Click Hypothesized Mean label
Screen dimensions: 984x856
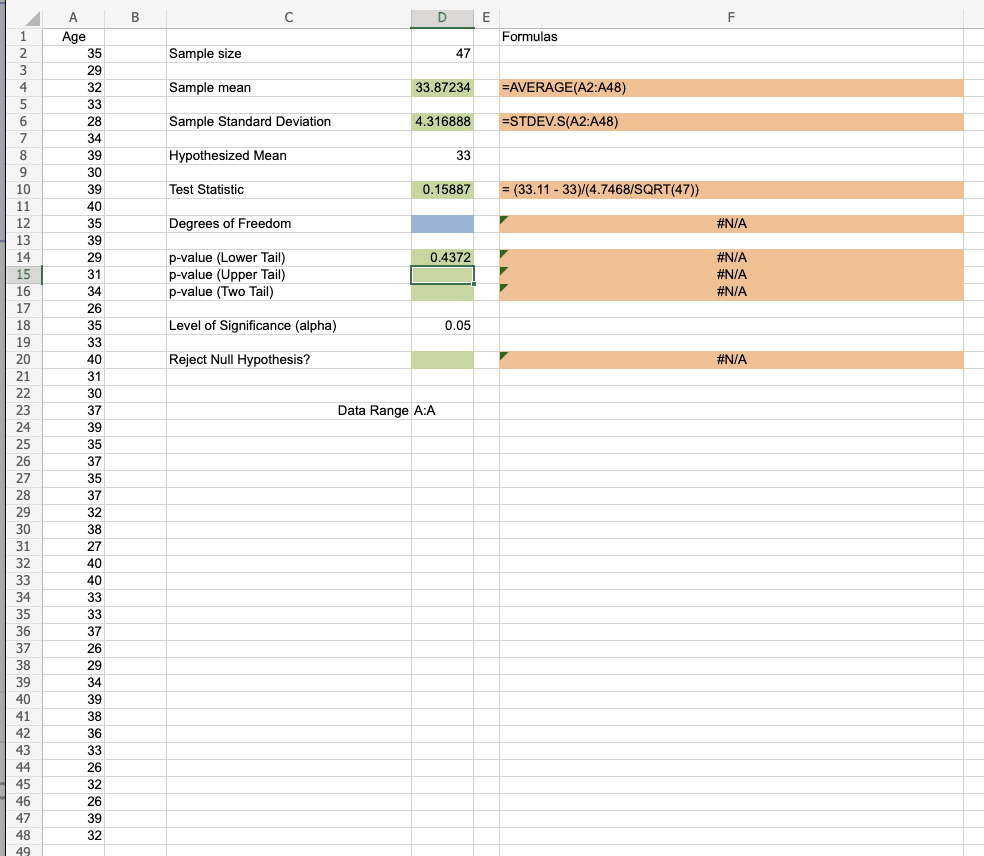289,155
